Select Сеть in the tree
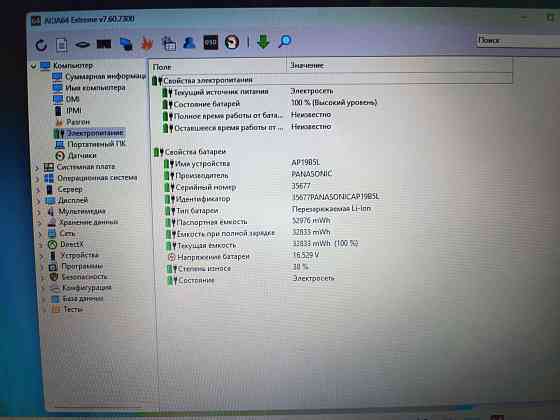 67,234
